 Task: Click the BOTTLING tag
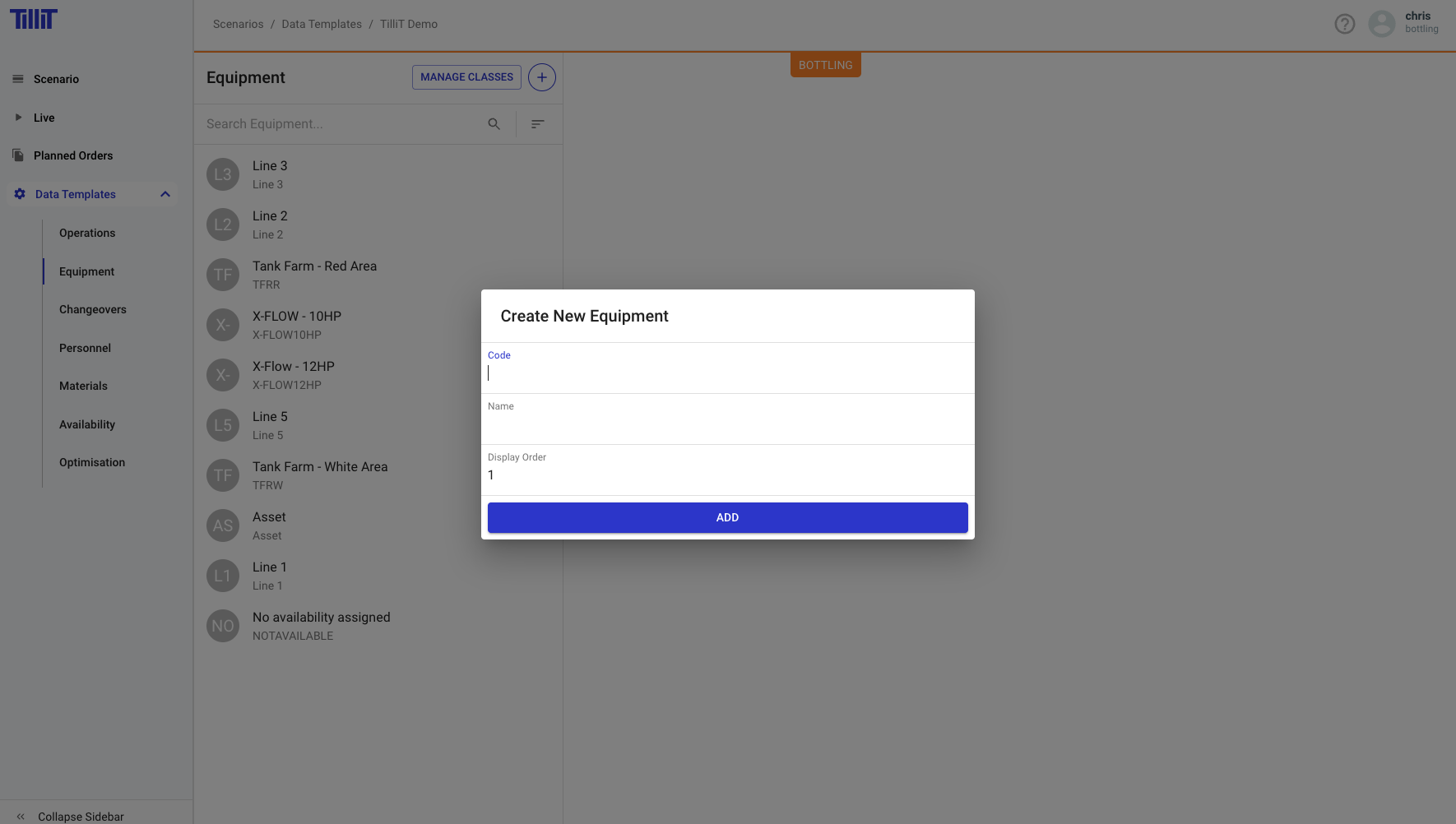point(825,65)
